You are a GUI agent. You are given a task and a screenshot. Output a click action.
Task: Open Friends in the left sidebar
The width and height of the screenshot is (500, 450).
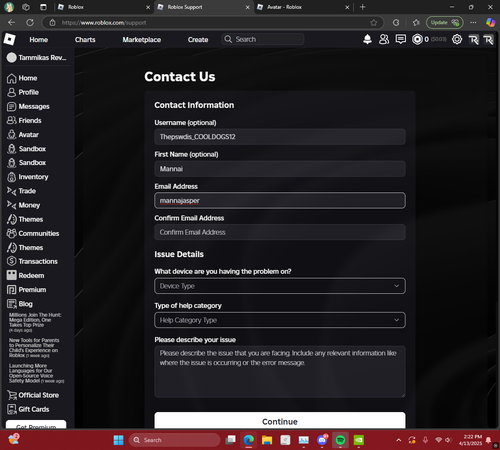point(24,120)
